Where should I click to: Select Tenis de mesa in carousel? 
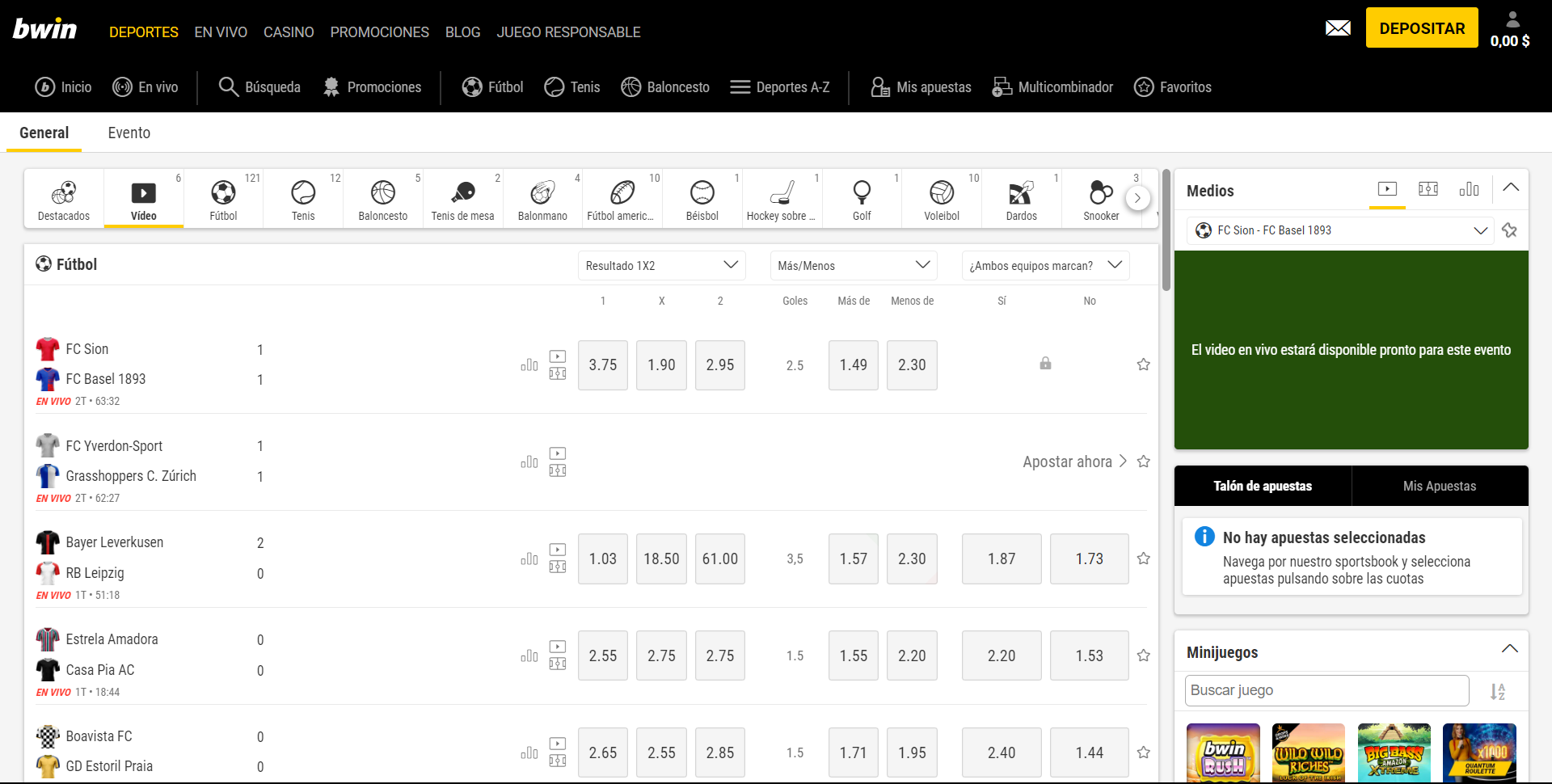coord(462,199)
